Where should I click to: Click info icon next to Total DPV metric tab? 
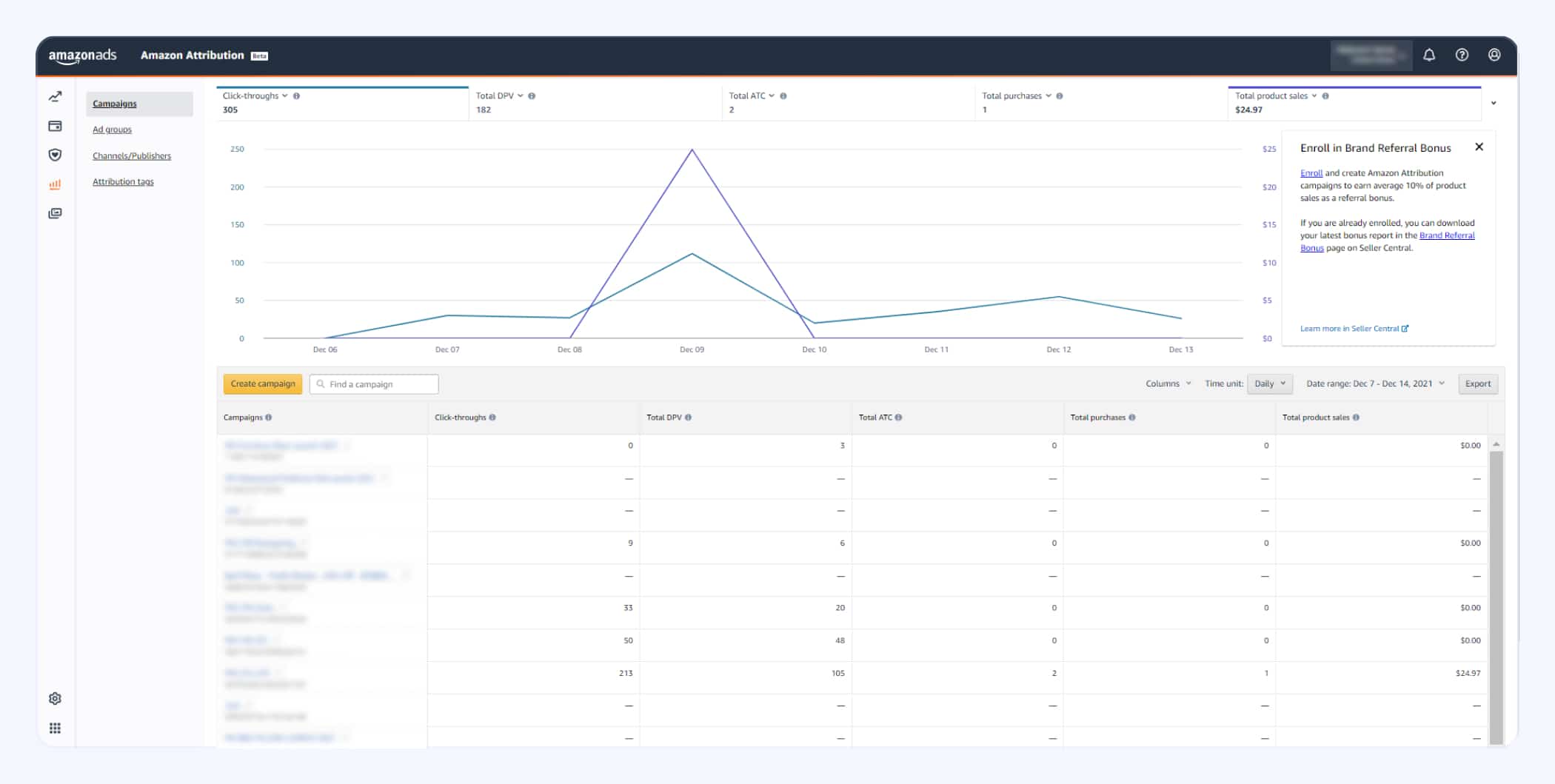532,96
